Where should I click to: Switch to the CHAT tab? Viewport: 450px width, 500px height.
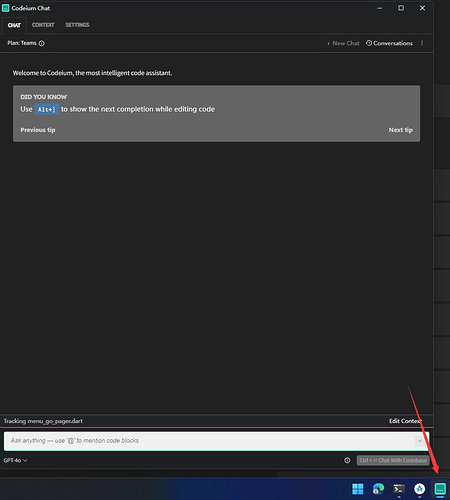(14, 25)
